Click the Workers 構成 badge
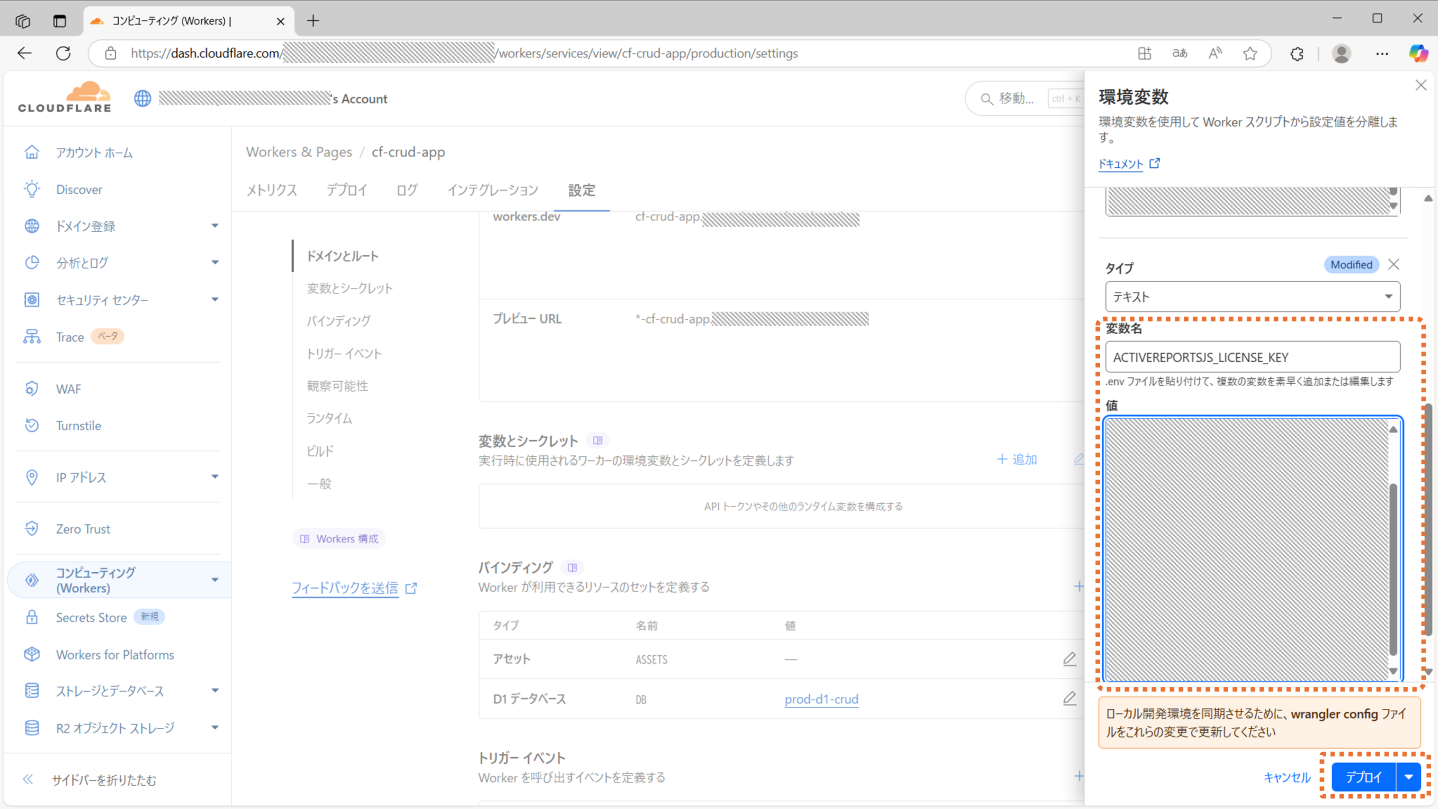Screen dimensions: 1438x809 [339, 539]
